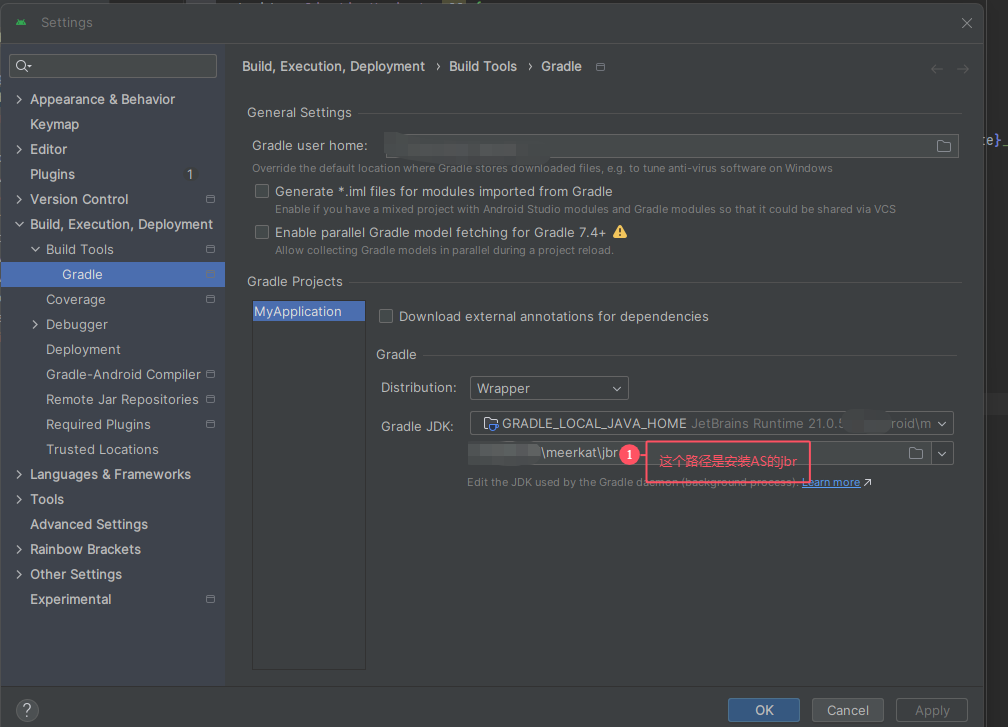The image size is (1008, 727).
Task: Click the search magnifier in the settings search field
Action: (x=22, y=65)
